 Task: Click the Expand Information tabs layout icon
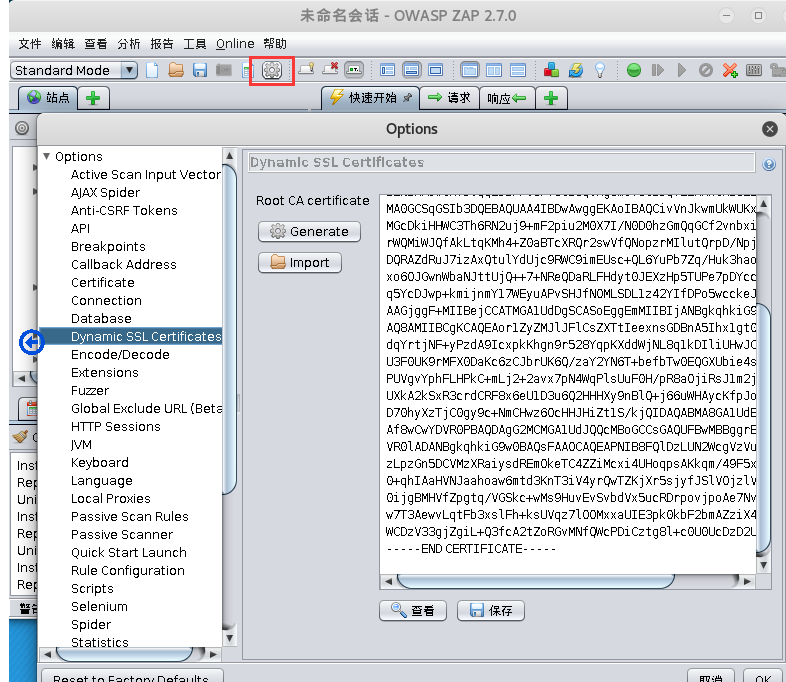click(x=411, y=70)
